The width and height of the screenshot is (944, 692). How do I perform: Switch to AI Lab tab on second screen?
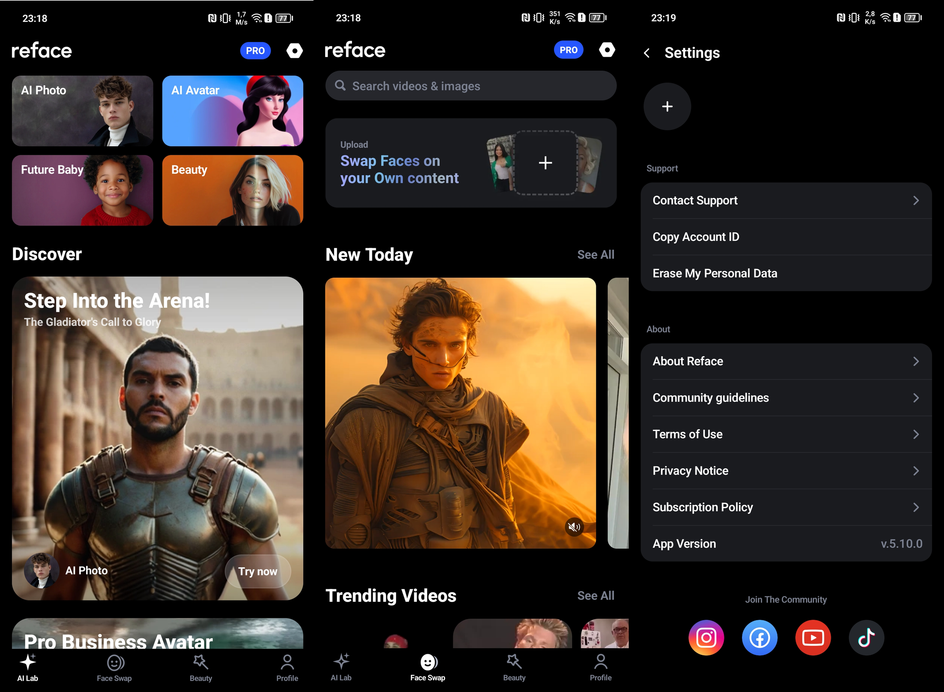(x=341, y=667)
